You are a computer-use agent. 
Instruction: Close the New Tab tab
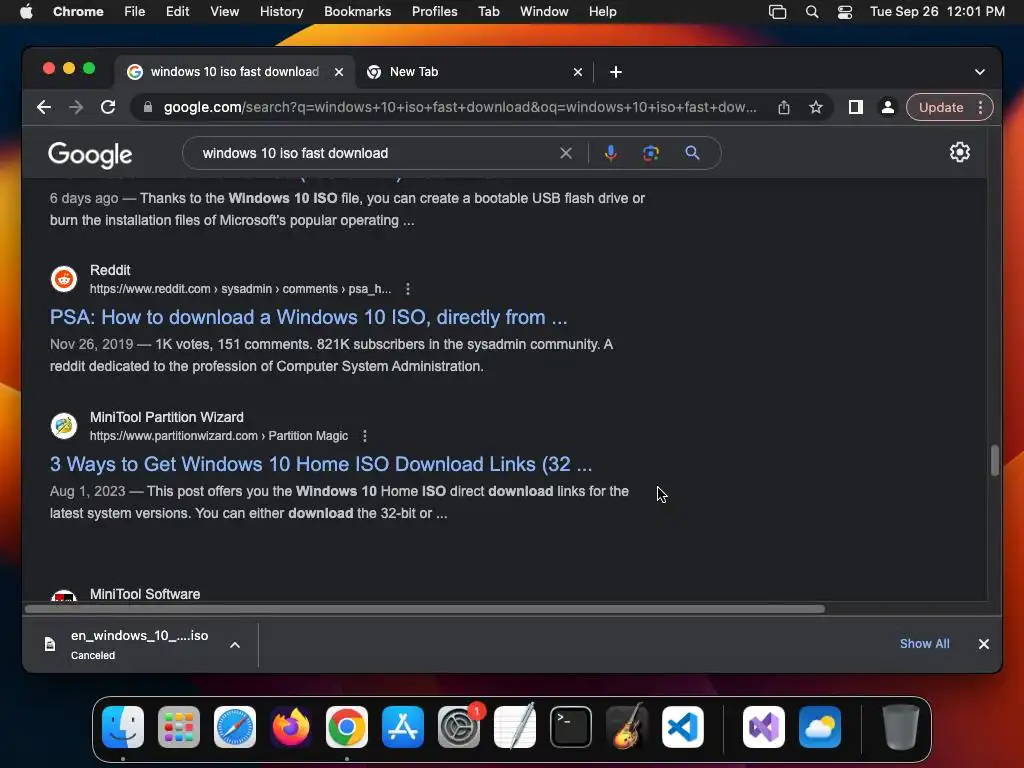pos(578,72)
